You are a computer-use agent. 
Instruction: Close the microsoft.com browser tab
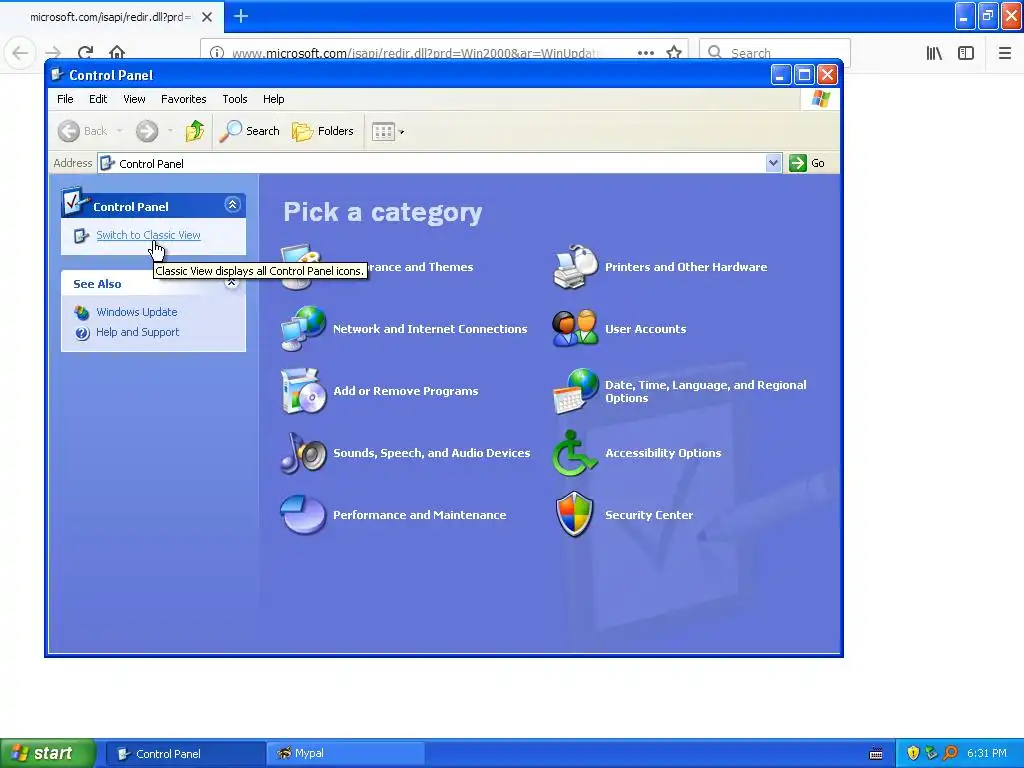tap(206, 17)
